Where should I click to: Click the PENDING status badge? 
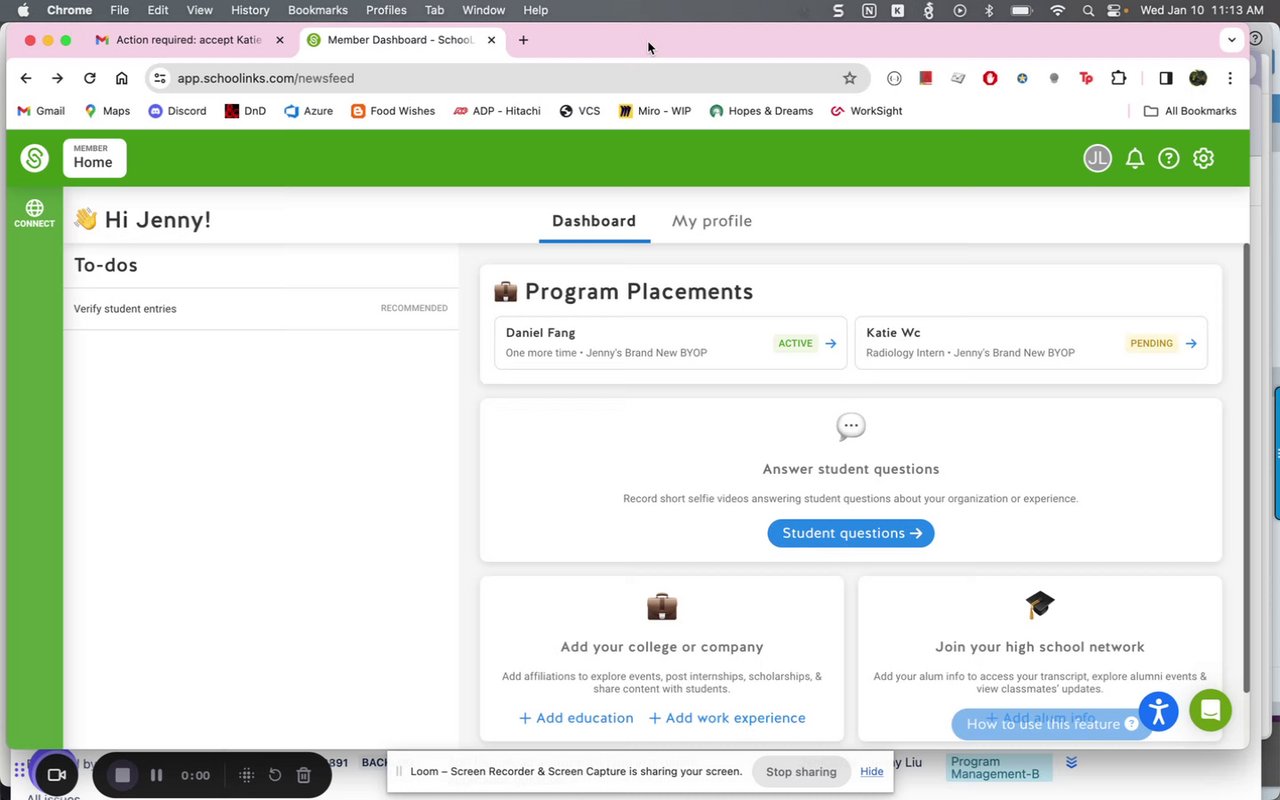tap(1152, 343)
